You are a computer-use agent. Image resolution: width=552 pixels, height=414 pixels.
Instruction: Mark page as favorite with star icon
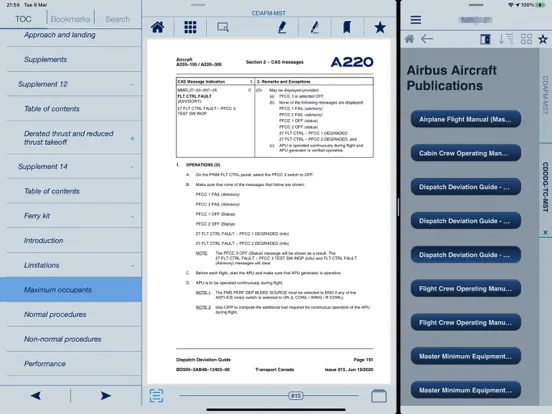[x=380, y=27]
